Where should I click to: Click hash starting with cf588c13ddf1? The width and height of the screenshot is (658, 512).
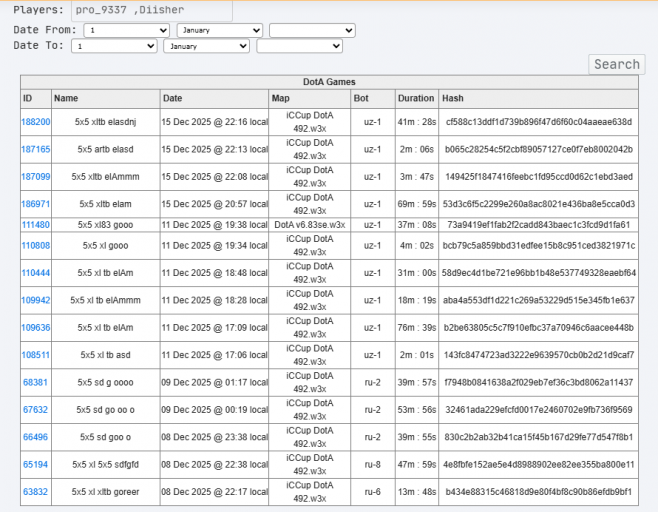(539, 122)
